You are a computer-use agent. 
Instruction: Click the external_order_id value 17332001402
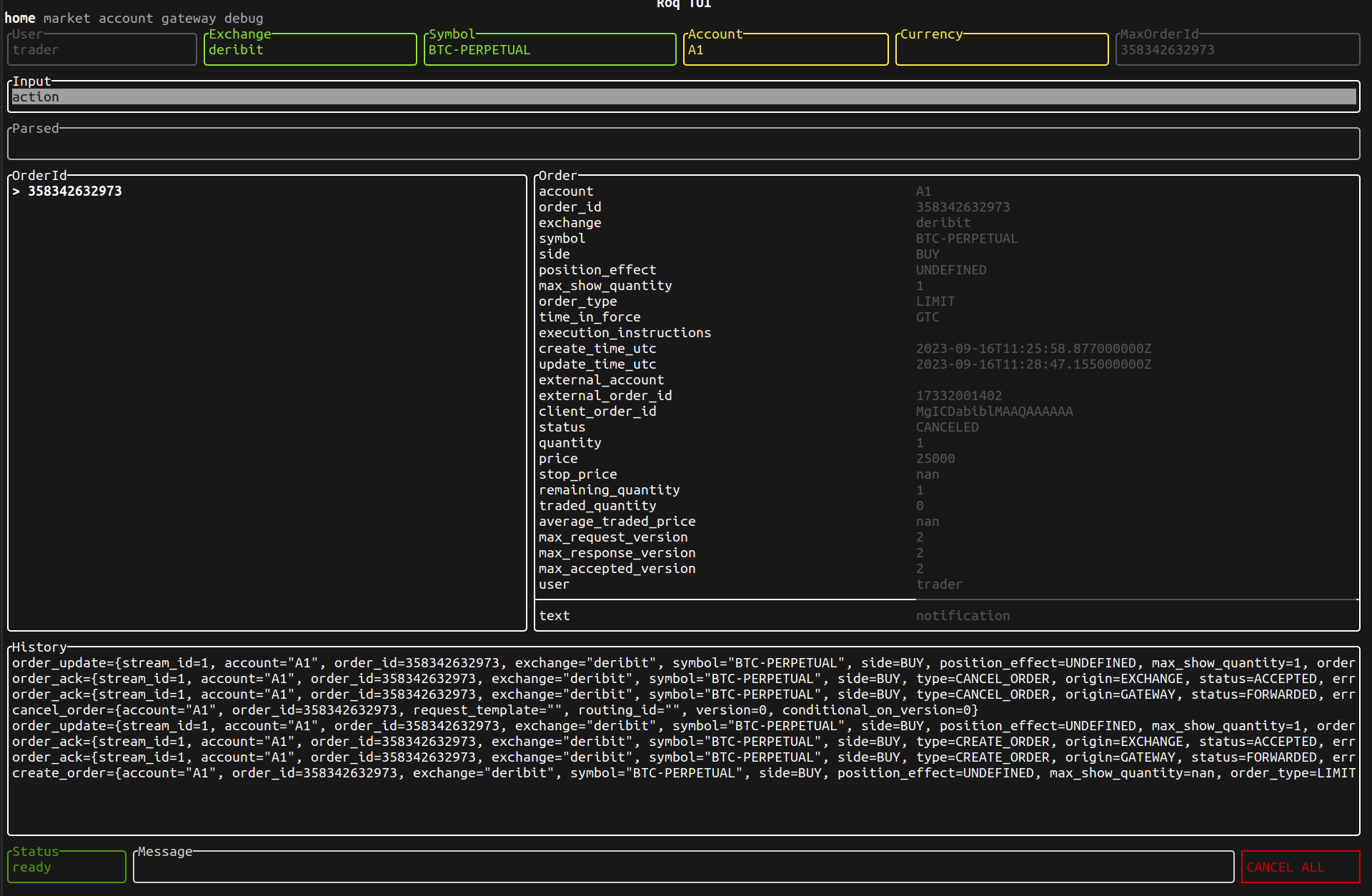tap(959, 395)
